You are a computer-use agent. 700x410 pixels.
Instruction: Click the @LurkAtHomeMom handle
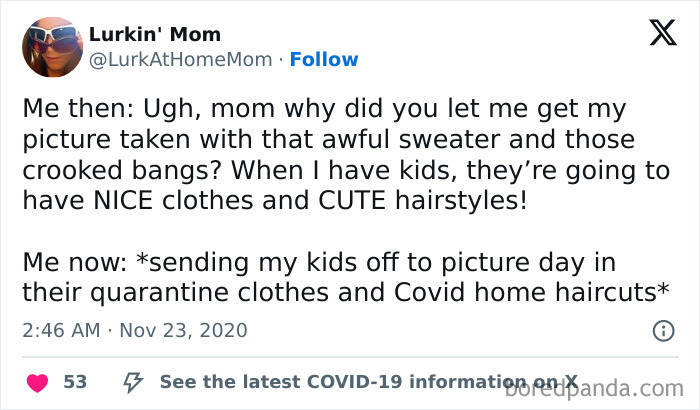(x=180, y=59)
